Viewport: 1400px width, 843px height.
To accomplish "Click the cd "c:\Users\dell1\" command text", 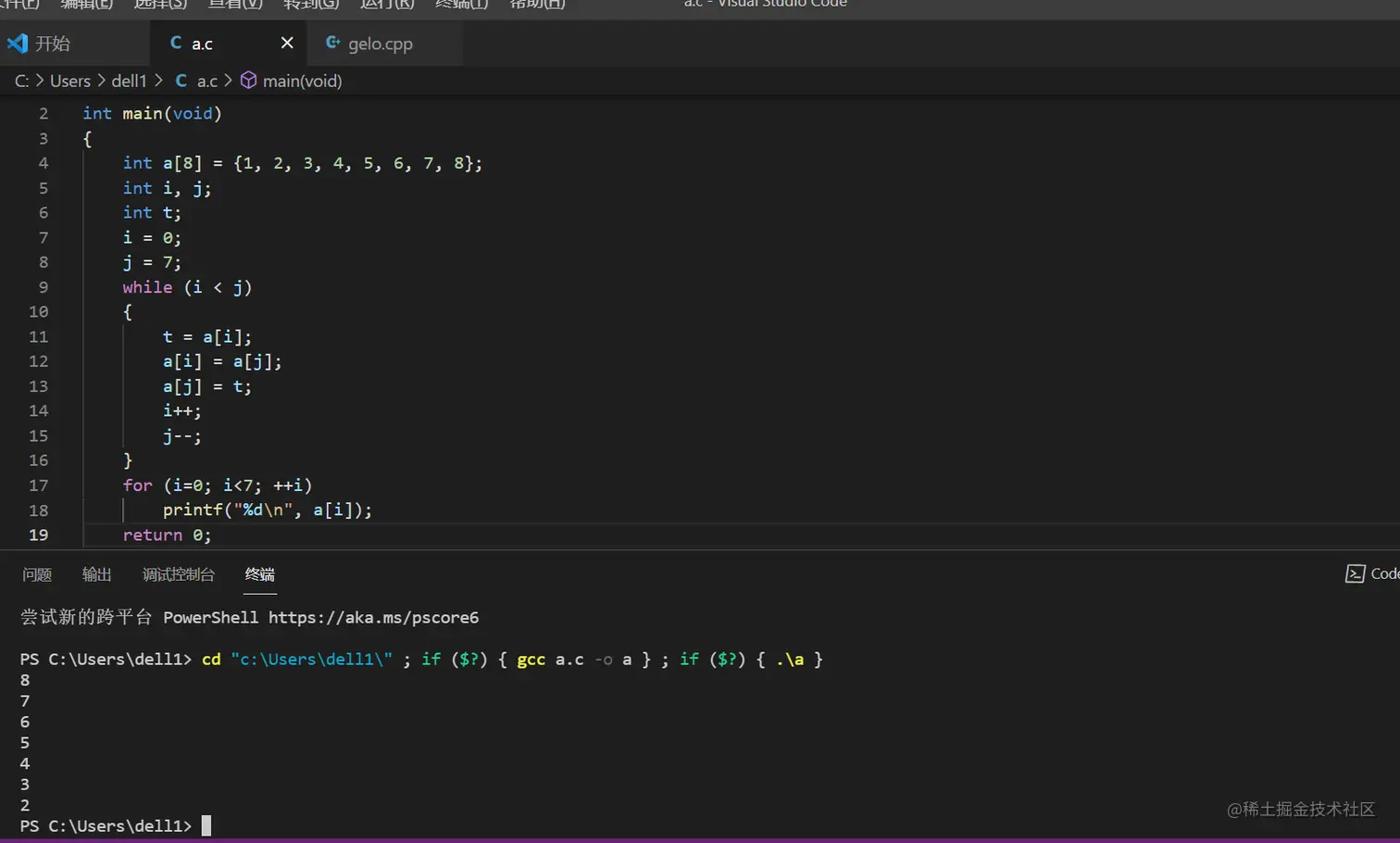I will [x=297, y=660].
